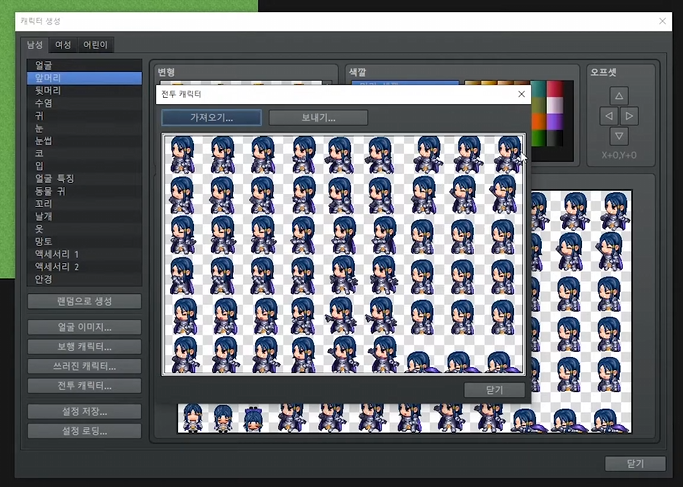The height and width of the screenshot is (487, 683).
Task: Pick the dark green color swatch
Action: pyautogui.click(x=539, y=139)
